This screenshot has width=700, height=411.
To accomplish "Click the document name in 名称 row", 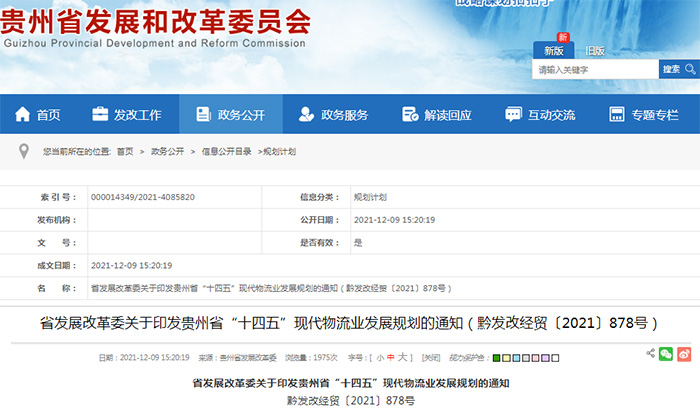I will tap(271, 289).
